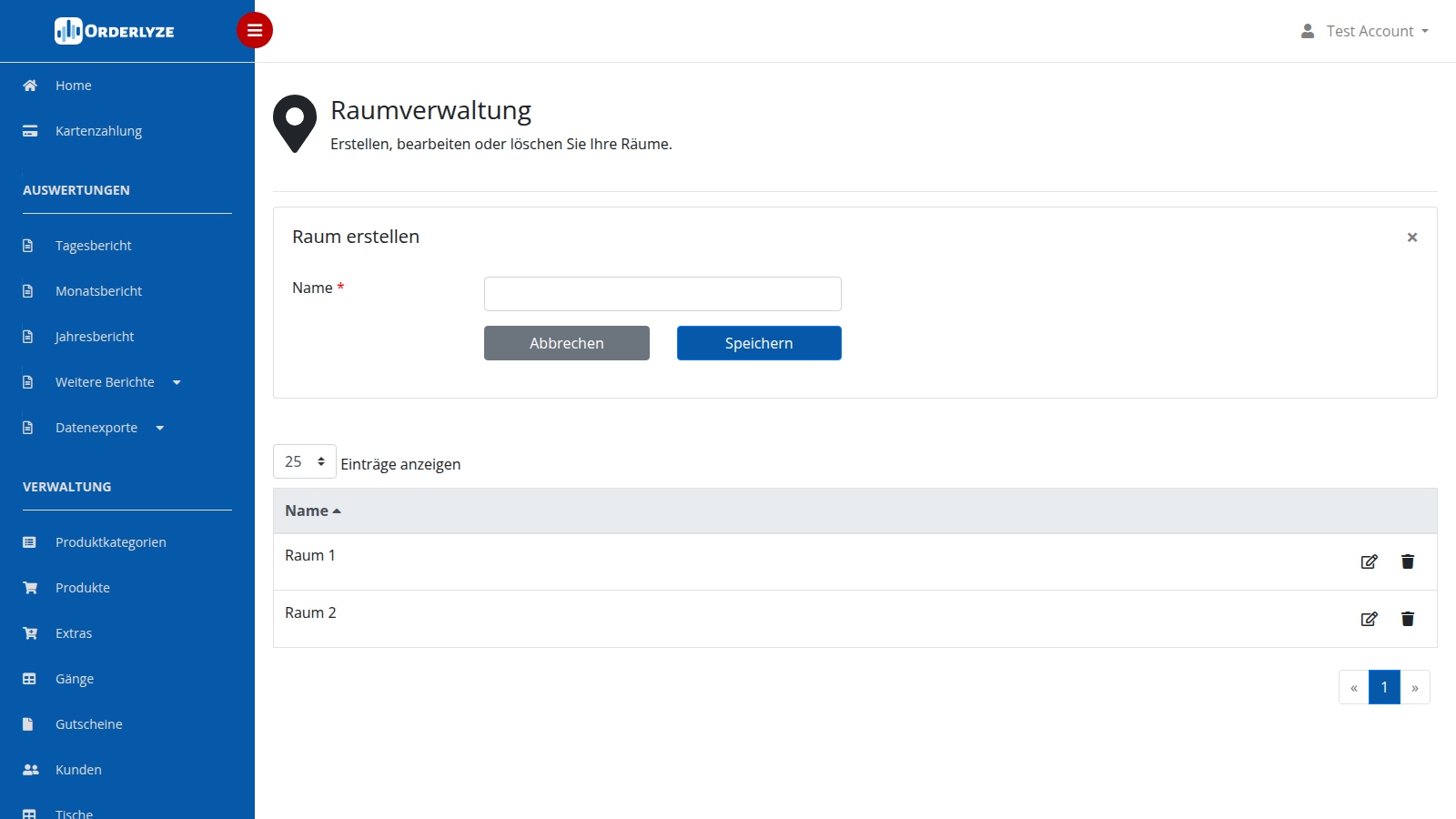Click the edit icon for Raum 1
The width and height of the screenshot is (1456, 819).
coord(1369,561)
